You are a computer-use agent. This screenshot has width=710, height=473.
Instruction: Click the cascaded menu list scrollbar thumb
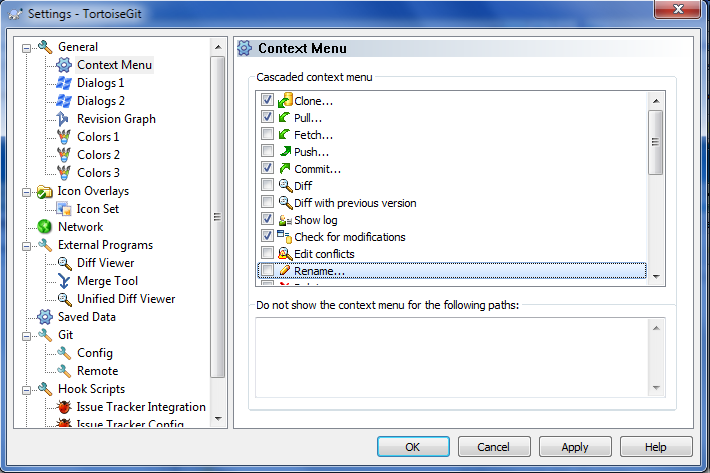pos(656,142)
